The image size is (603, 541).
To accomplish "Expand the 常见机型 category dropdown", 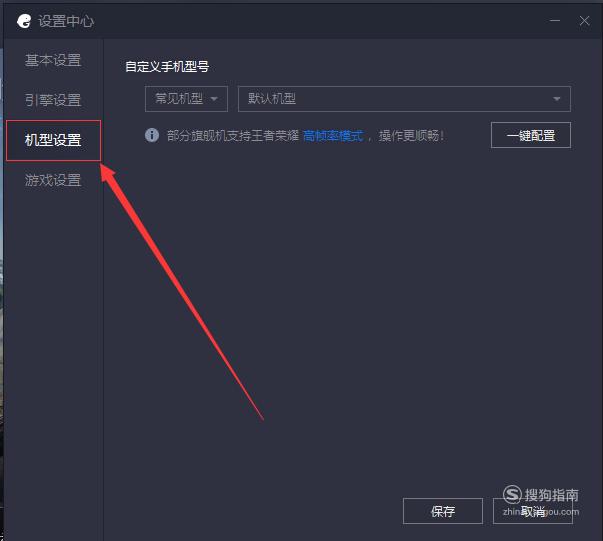I will pyautogui.click(x=187, y=99).
